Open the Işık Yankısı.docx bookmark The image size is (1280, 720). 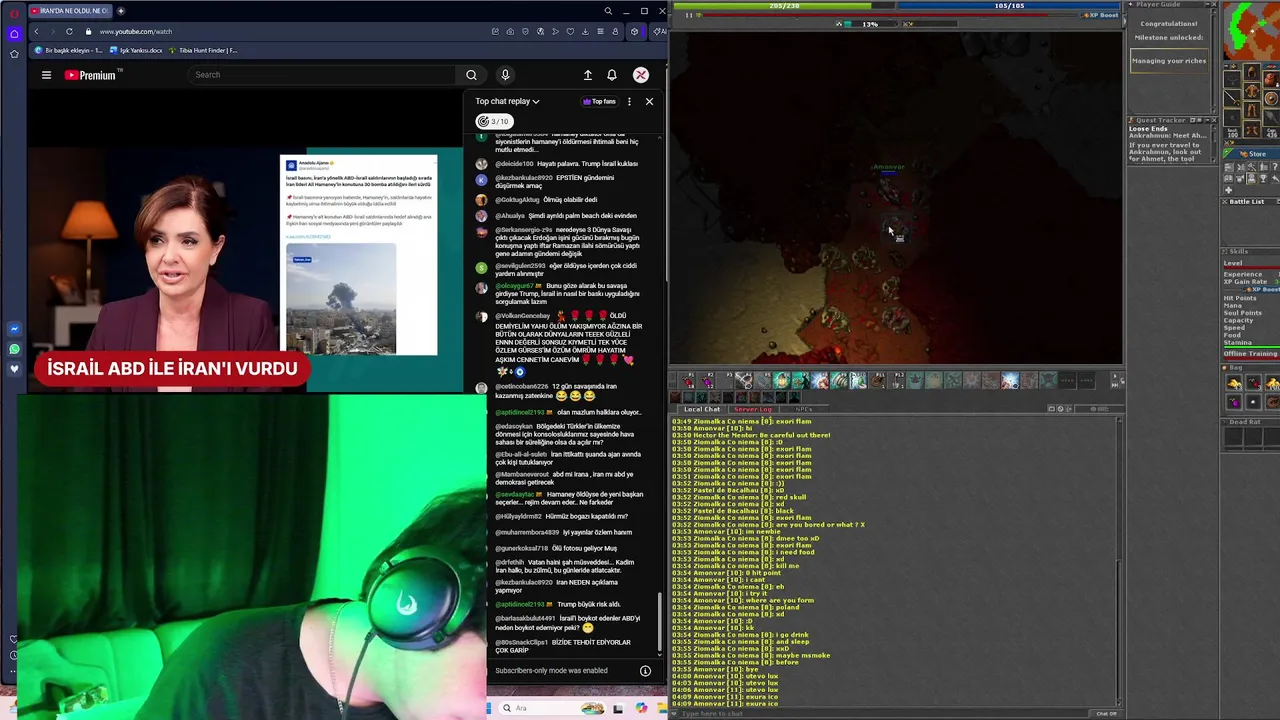(136, 50)
